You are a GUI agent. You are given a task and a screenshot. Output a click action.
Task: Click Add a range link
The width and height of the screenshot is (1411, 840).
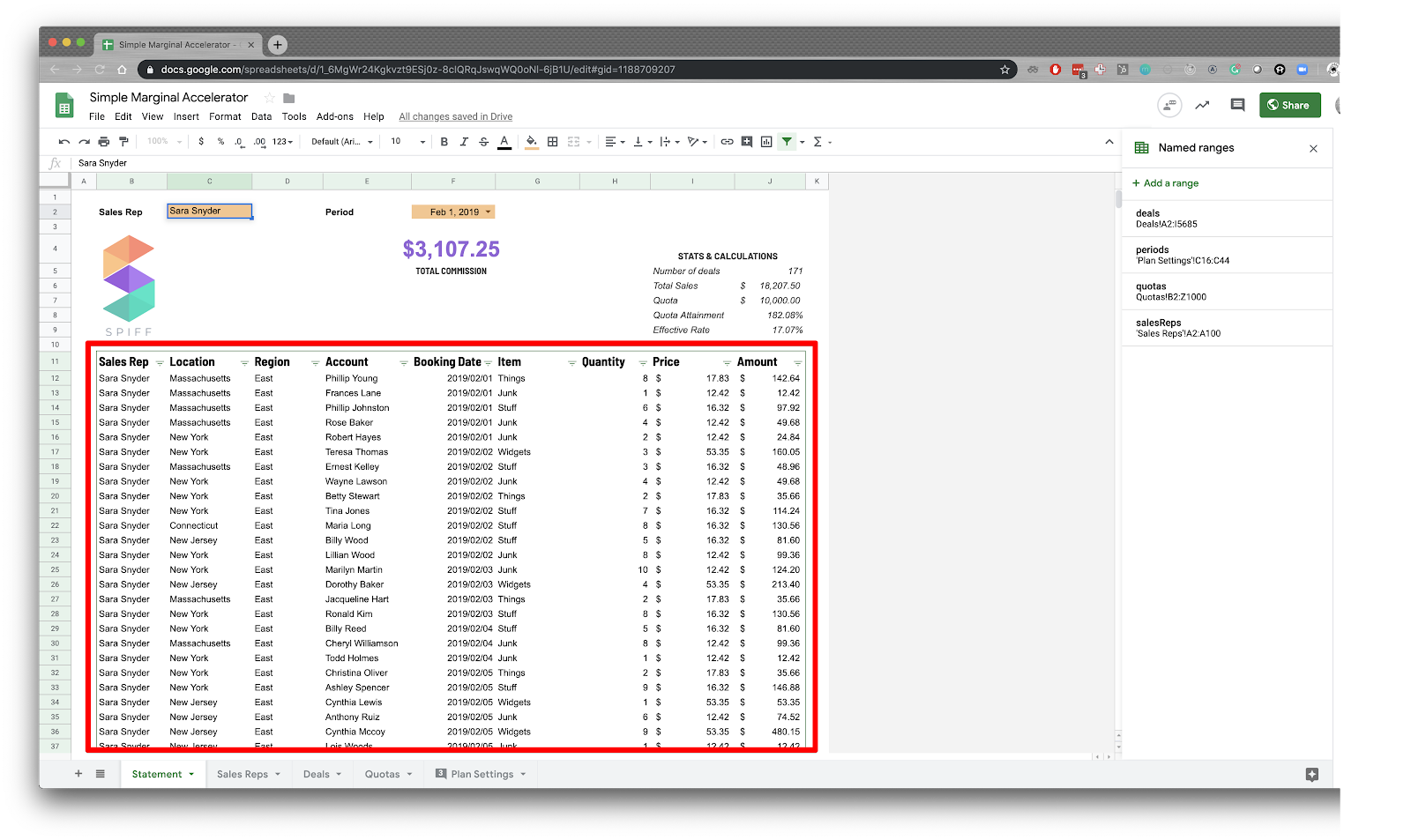(x=1165, y=182)
